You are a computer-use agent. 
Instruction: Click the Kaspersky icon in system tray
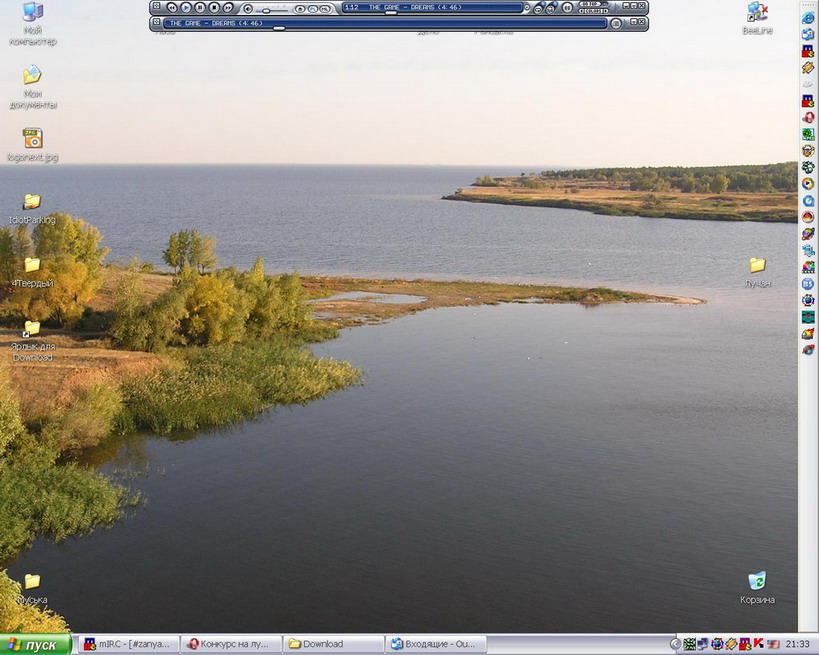[x=759, y=644]
